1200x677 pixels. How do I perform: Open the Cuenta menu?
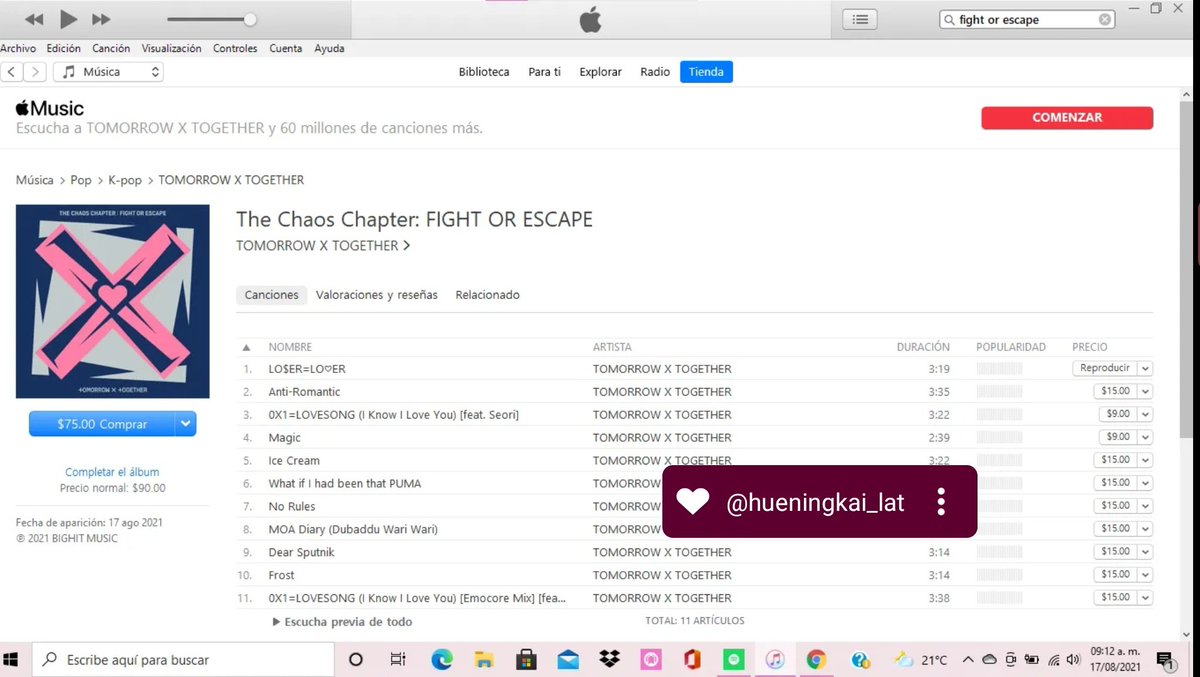click(x=286, y=48)
